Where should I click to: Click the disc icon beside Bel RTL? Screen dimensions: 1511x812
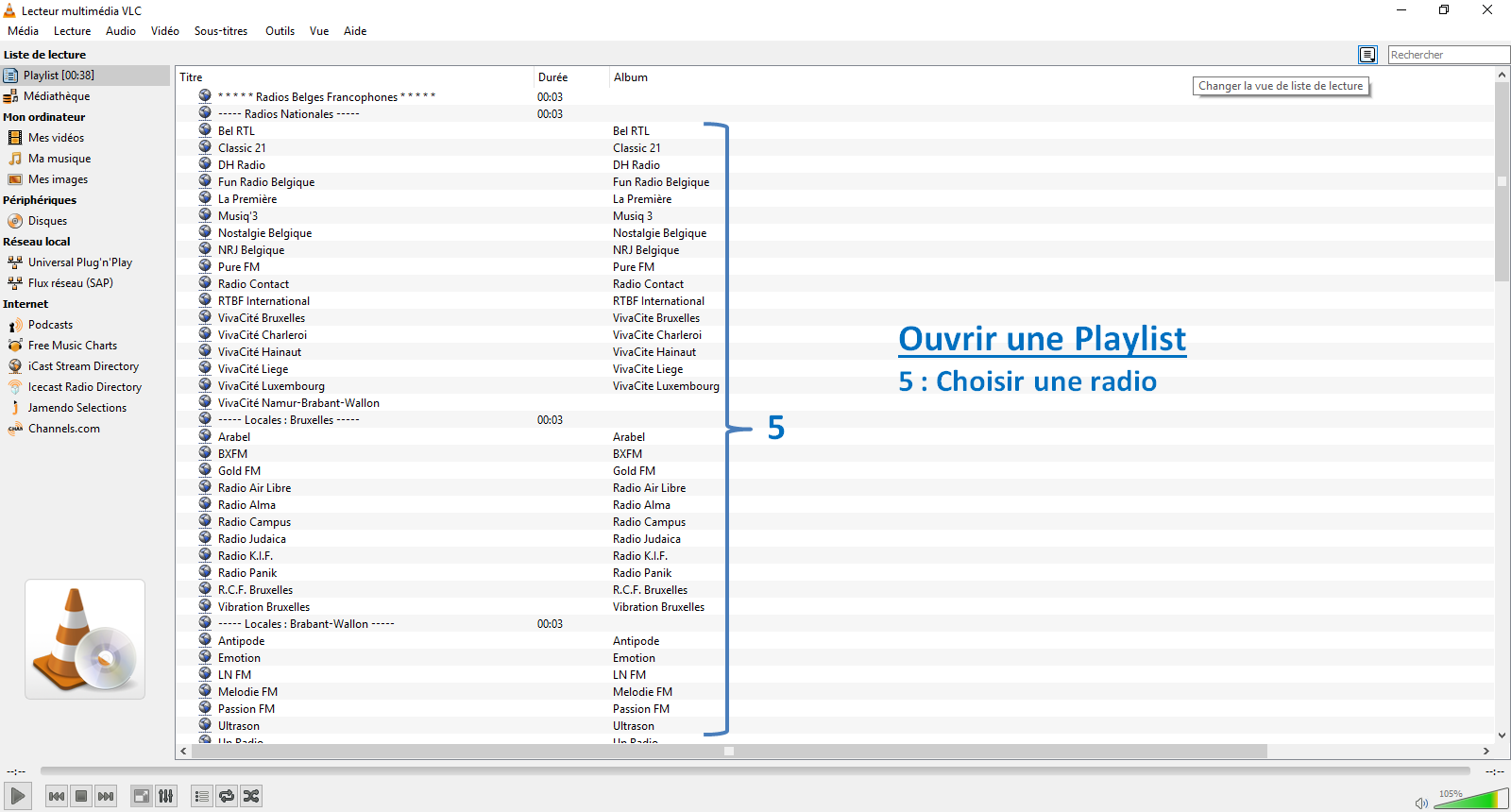click(x=205, y=130)
